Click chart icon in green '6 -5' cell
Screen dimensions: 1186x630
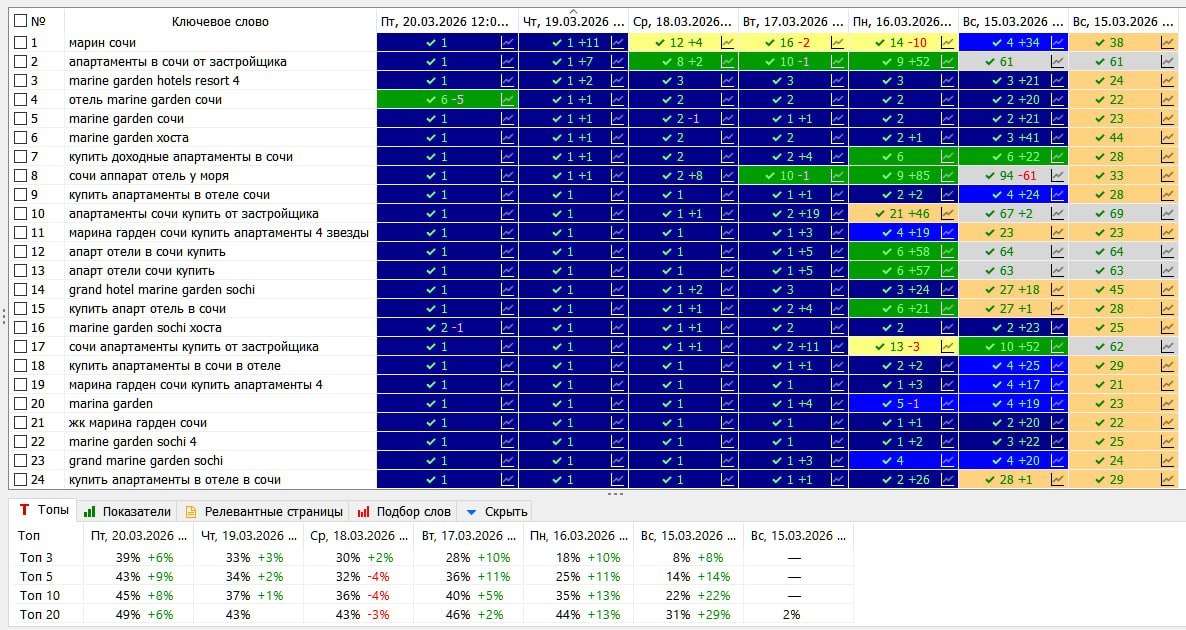(508, 100)
